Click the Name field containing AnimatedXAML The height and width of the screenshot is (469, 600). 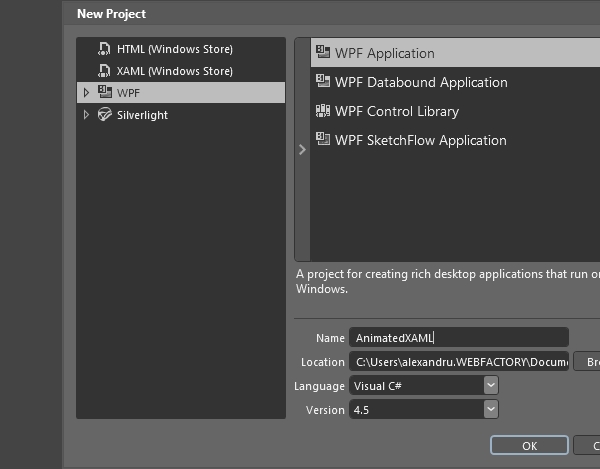458,338
